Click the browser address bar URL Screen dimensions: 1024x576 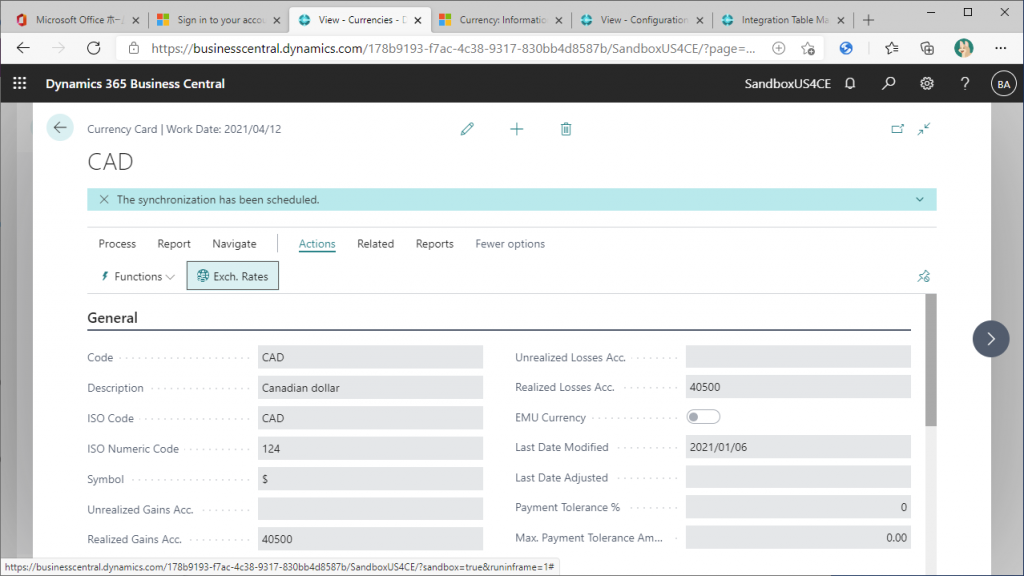coord(453,48)
